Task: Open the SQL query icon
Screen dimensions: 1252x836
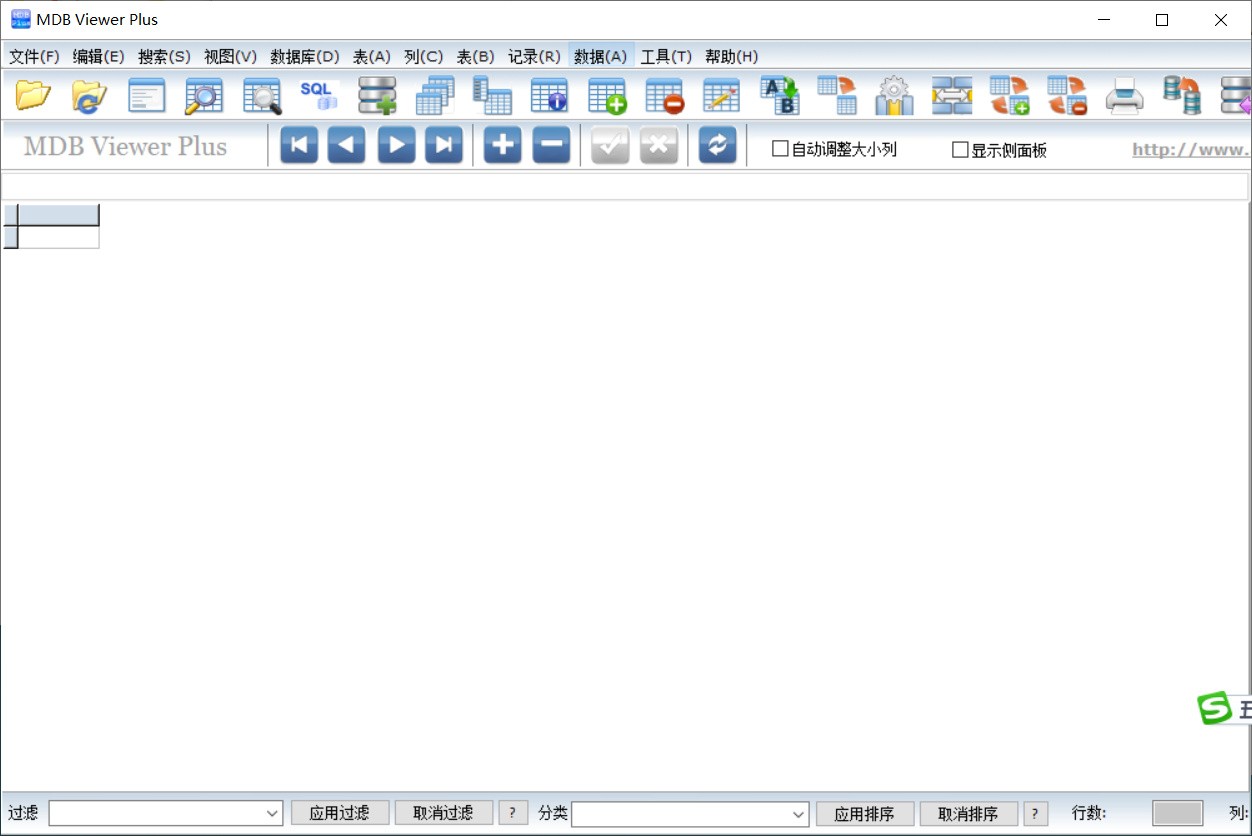Action: click(319, 96)
